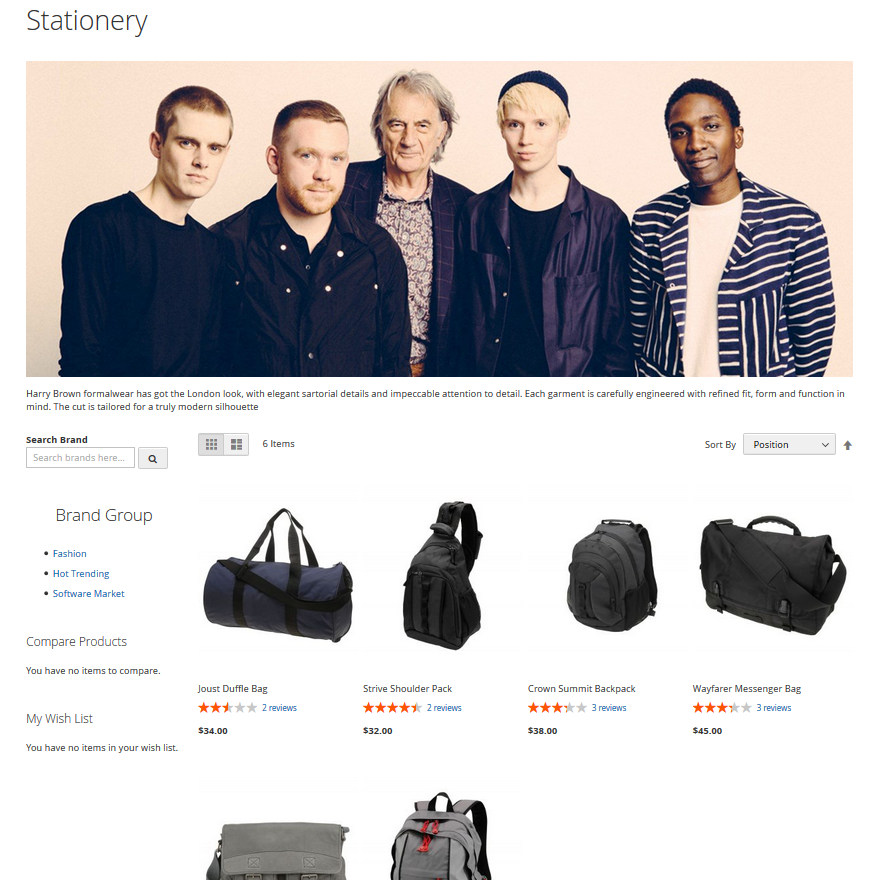Viewport: 880px width, 880px height.
Task: Open the Strive Shoulder Pack title link
Action: [x=407, y=689]
